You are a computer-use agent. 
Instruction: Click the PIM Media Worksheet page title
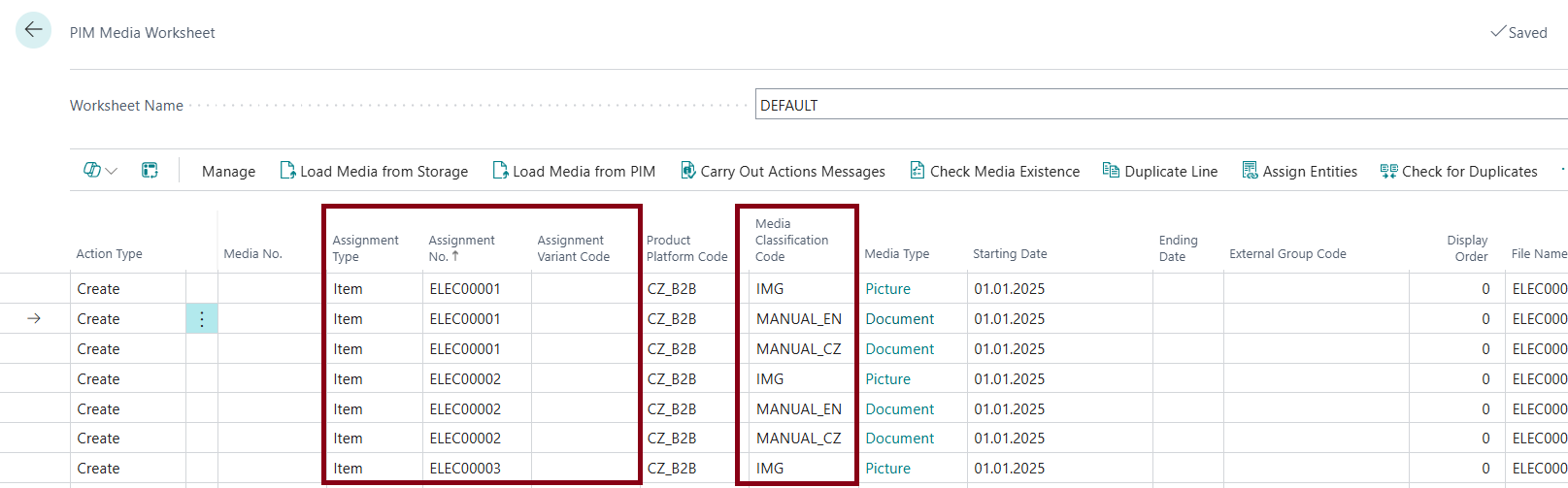tap(143, 33)
